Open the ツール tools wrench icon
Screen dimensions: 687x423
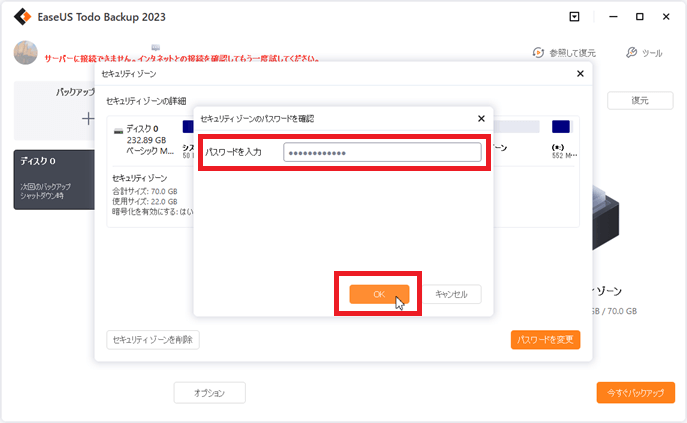(631, 53)
